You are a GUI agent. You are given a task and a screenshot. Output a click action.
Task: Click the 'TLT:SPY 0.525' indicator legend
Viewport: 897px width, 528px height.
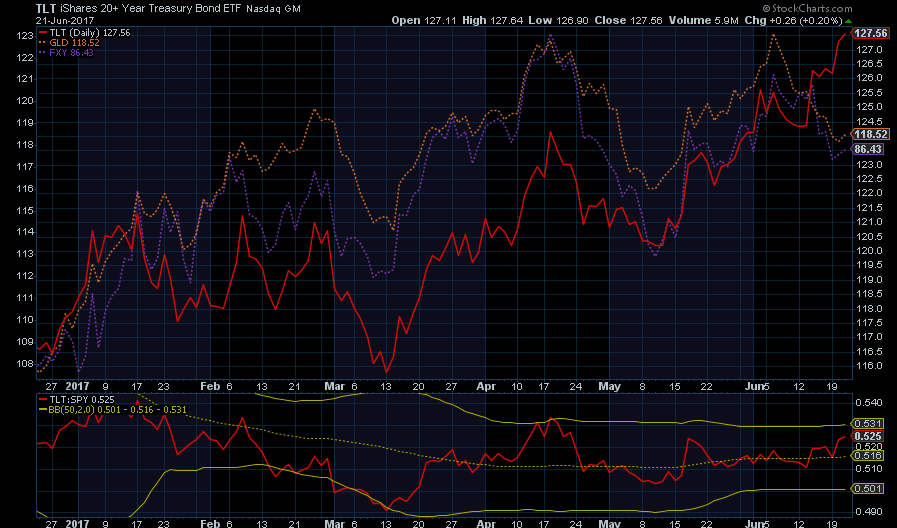(82, 400)
